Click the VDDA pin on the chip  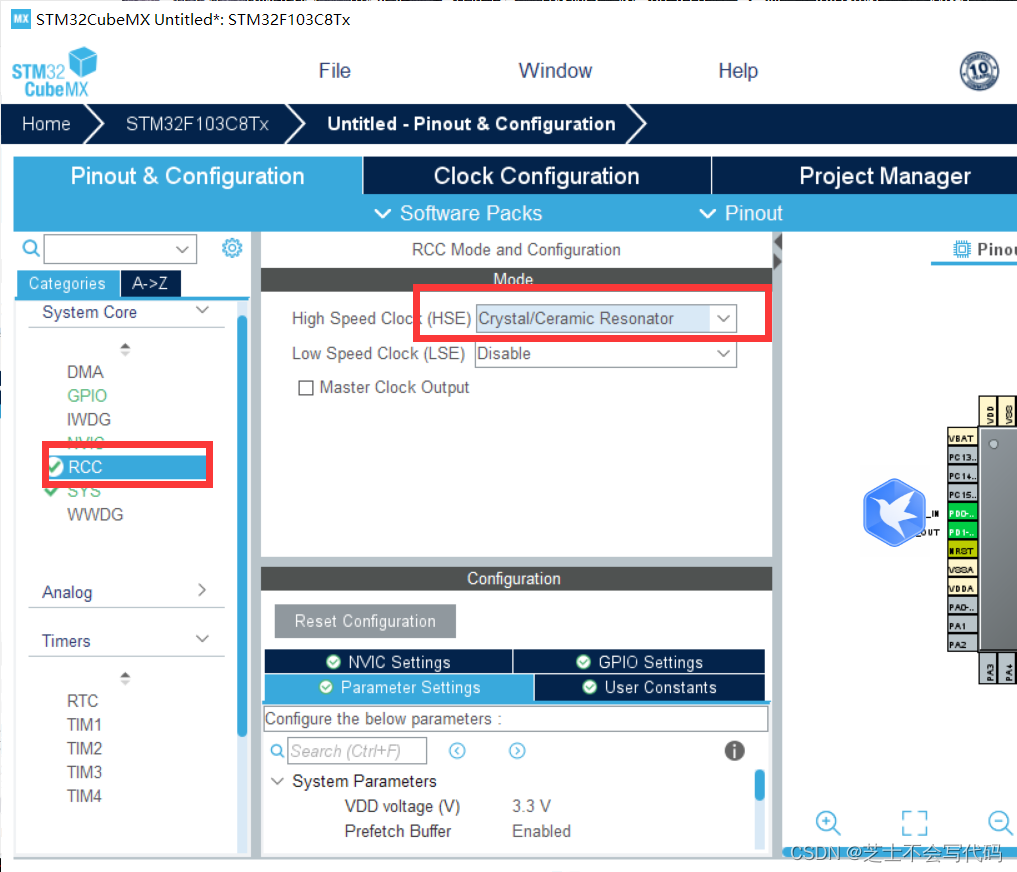962,588
